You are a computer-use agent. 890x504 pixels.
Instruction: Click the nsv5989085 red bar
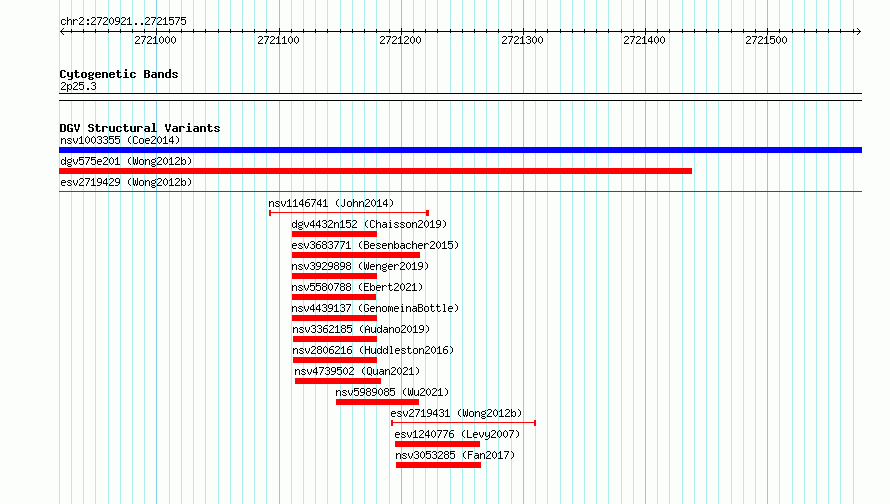(377, 402)
